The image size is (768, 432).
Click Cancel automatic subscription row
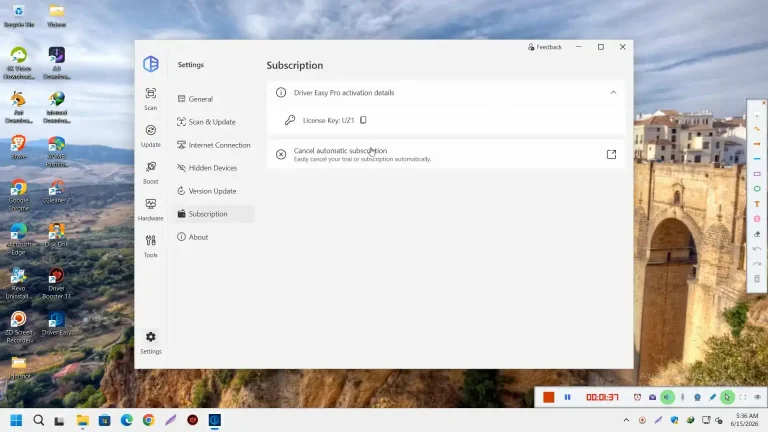pos(446,154)
